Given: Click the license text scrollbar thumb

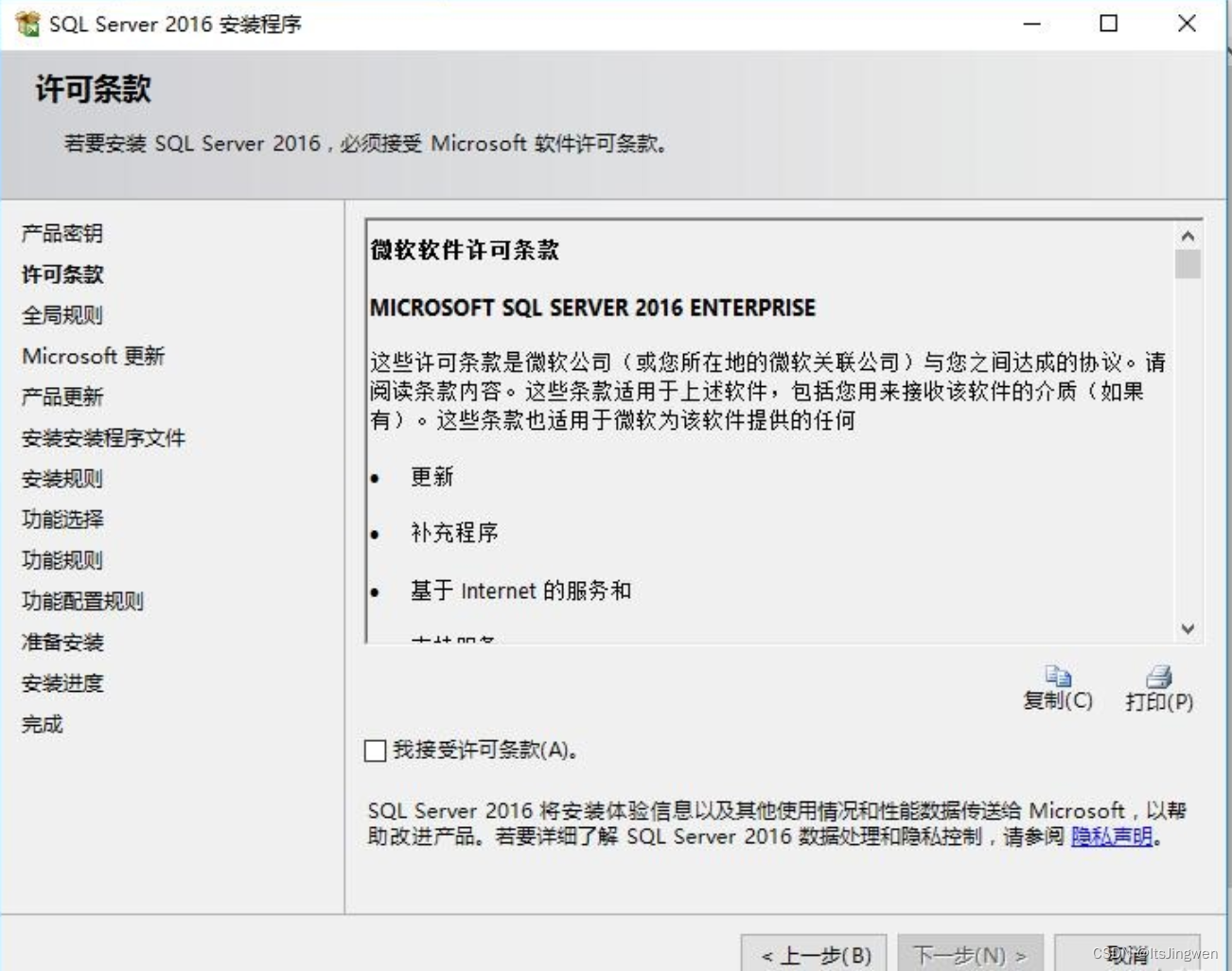Looking at the screenshot, I should [1188, 264].
